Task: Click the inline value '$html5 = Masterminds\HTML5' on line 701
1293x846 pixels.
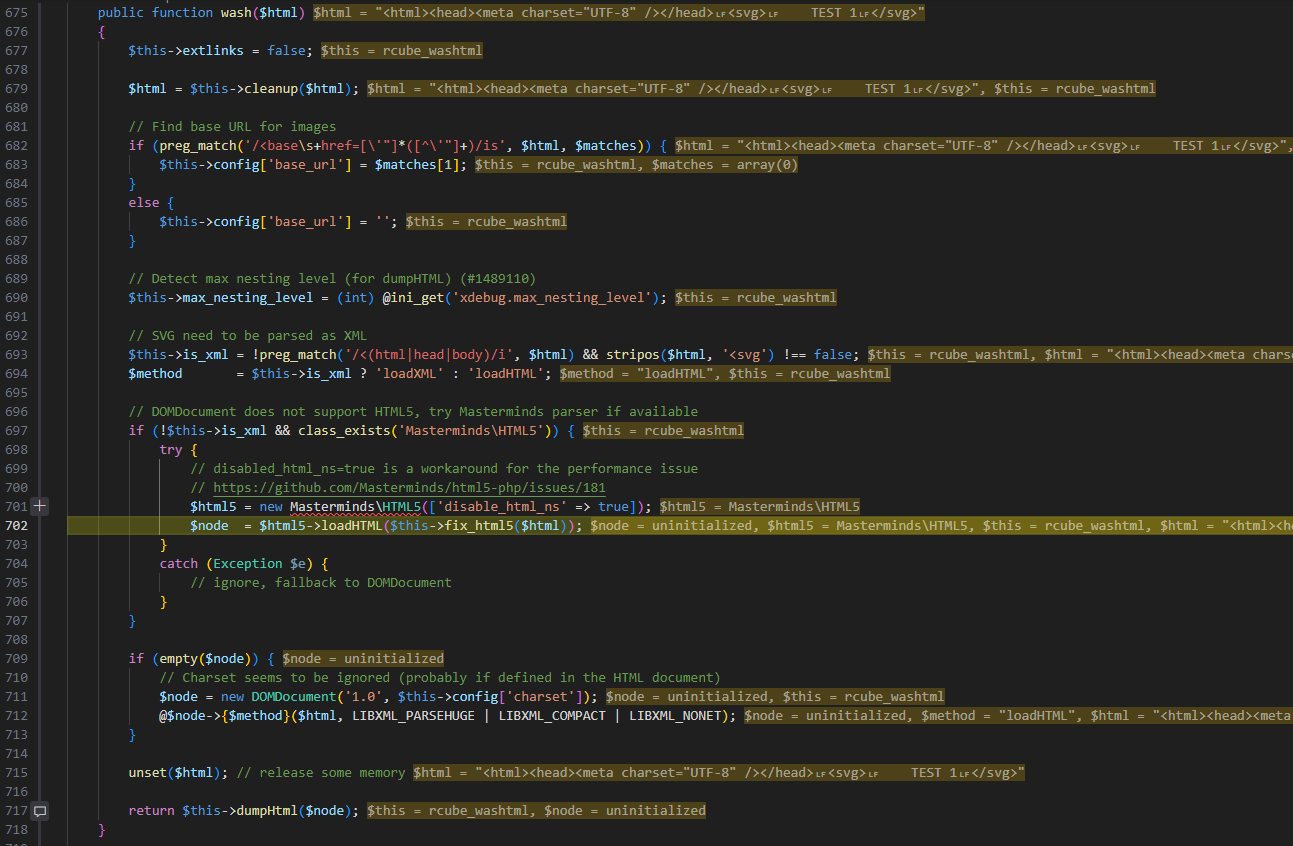Action: coord(759,506)
